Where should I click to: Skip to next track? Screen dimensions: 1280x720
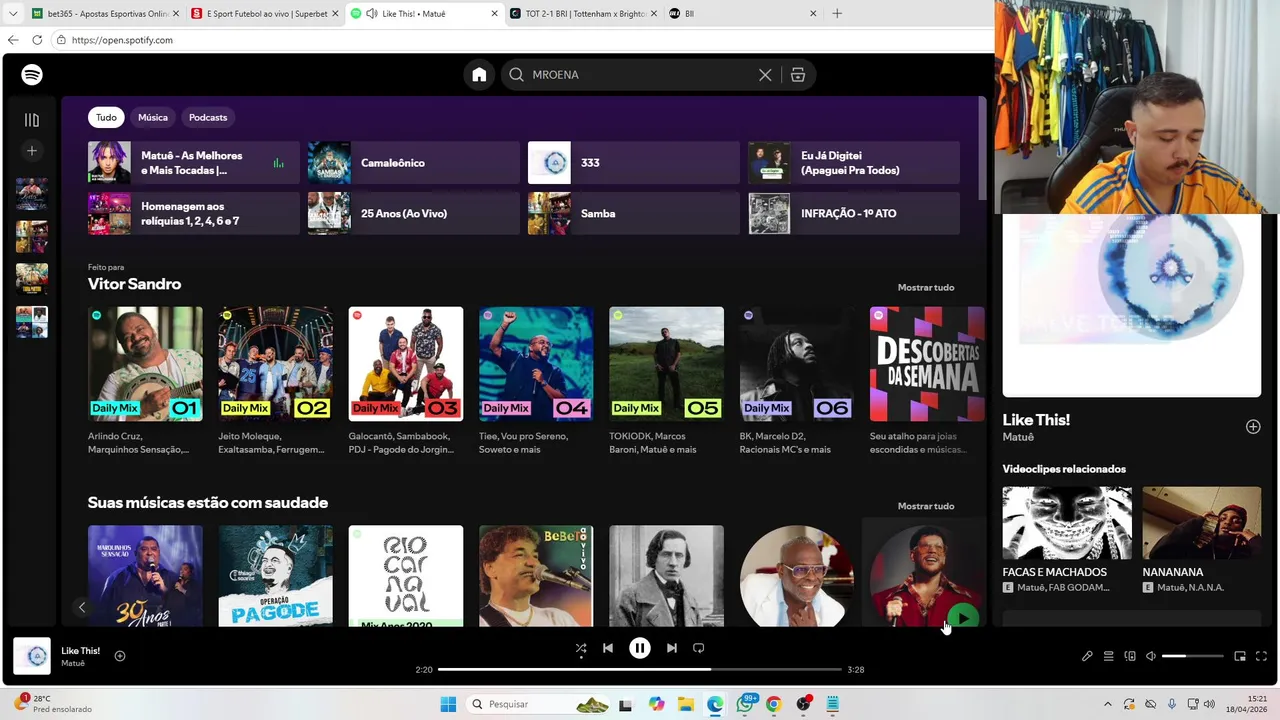click(672, 648)
